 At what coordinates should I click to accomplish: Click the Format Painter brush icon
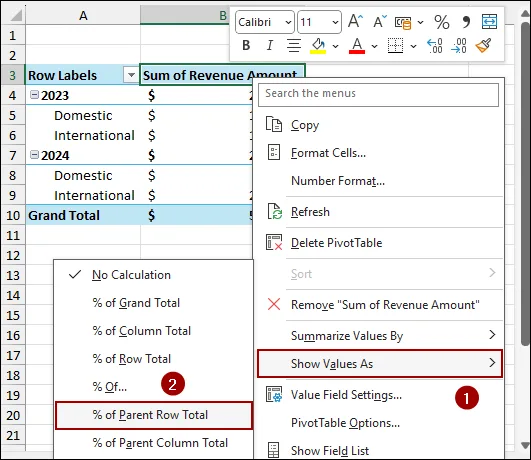coord(483,45)
